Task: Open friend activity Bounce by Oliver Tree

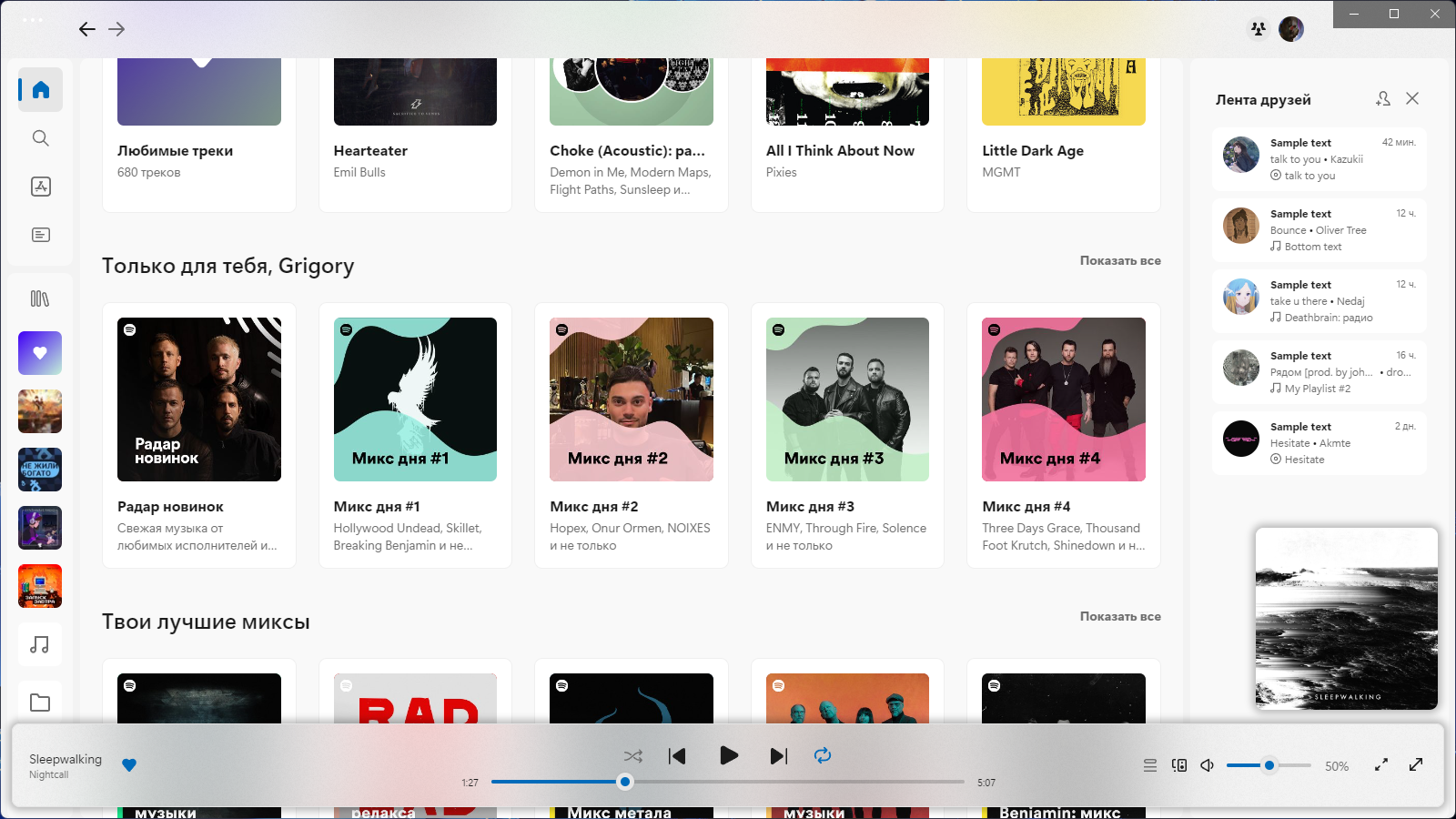Action: pyautogui.click(x=1319, y=230)
